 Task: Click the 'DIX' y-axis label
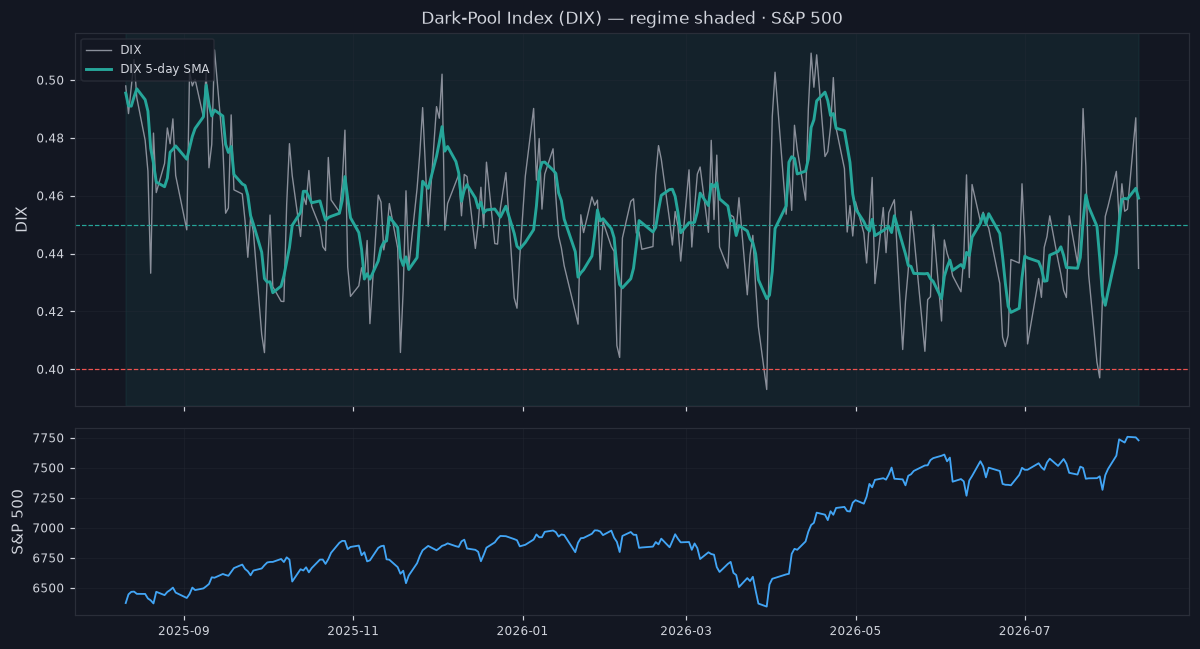coord(21,220)
